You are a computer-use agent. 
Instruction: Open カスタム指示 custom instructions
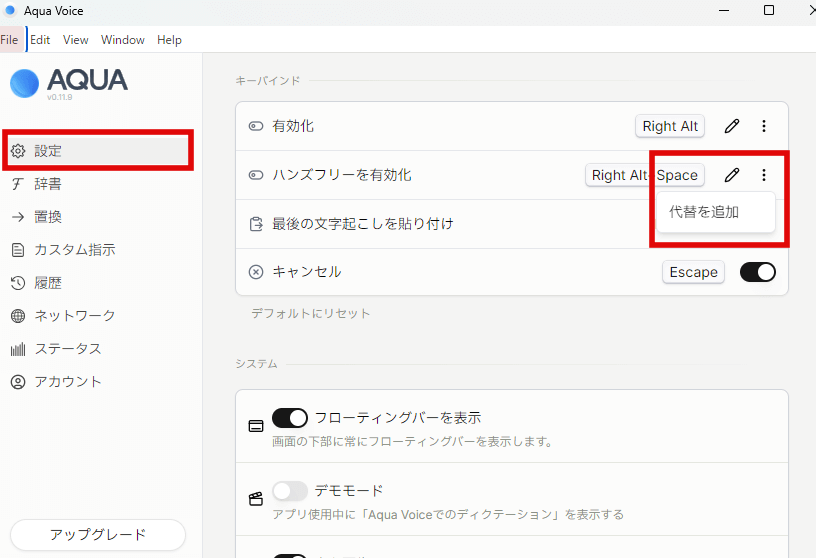74,250
